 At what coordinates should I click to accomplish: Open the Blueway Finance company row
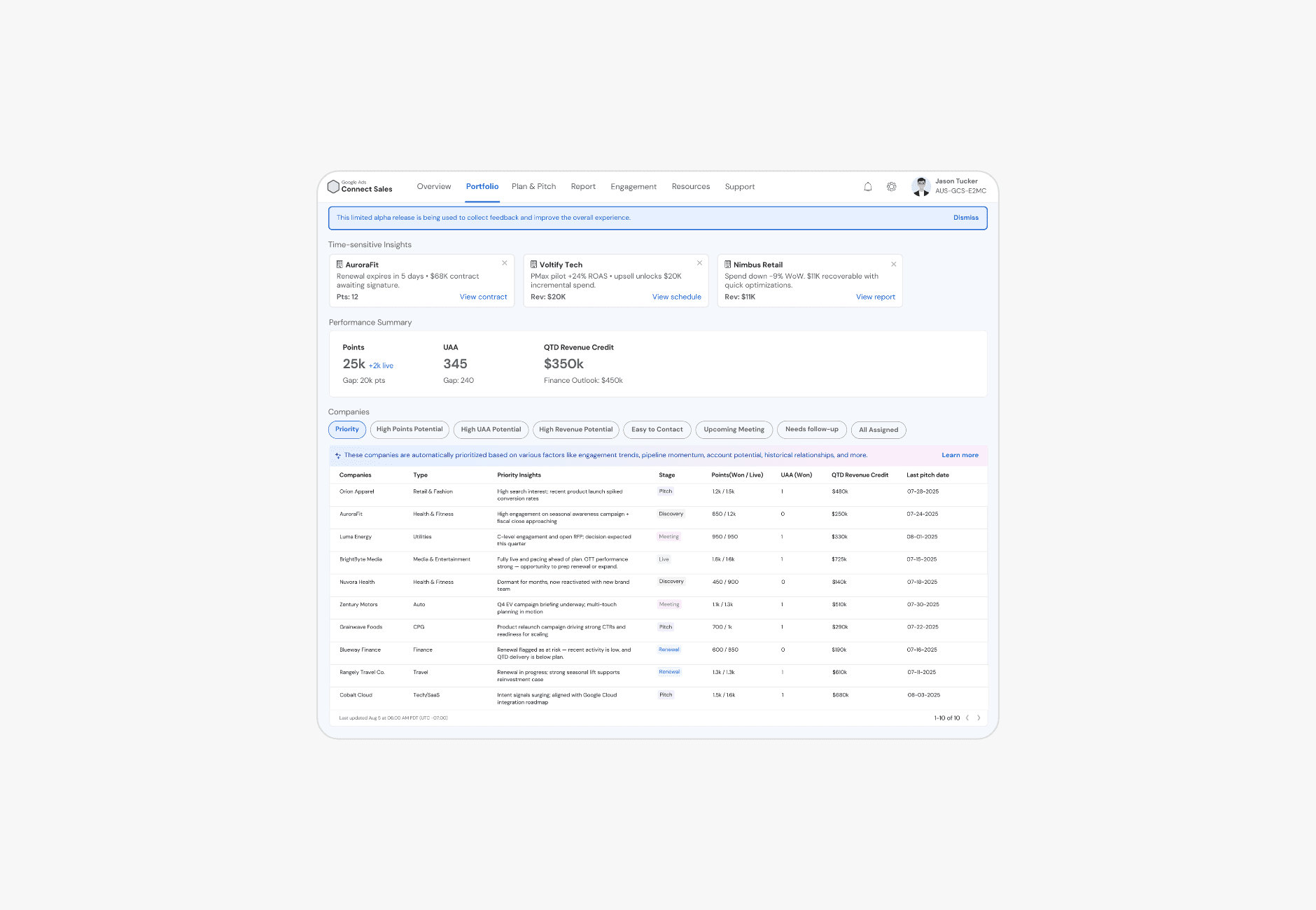(x=658, y=653)
